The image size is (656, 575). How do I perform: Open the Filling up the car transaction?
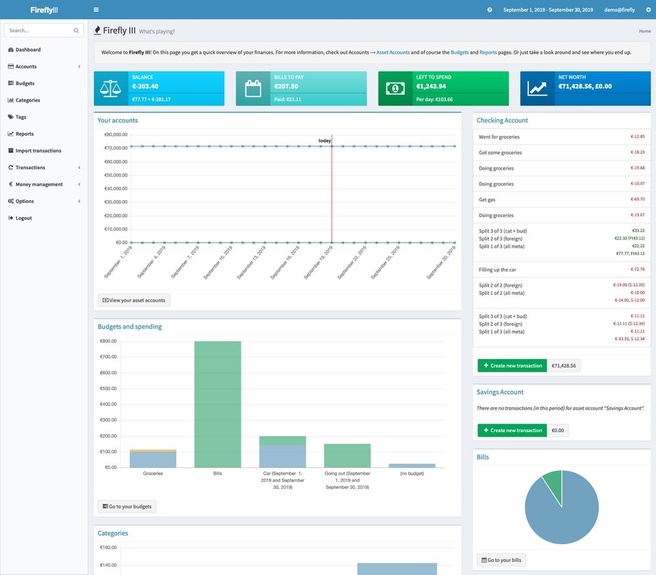[x=497, y=270]
